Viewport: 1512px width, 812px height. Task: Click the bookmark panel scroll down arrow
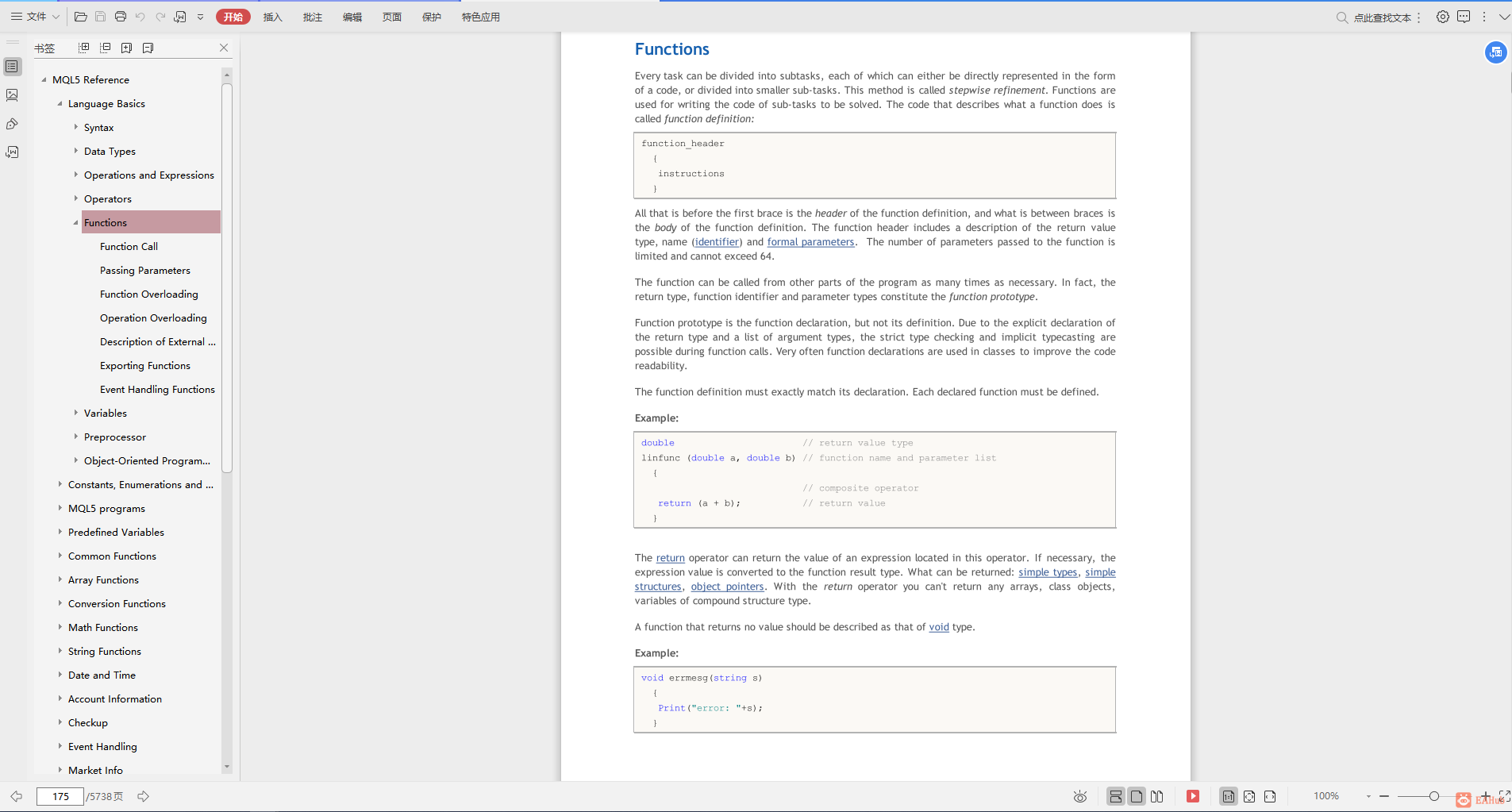click(x=227, y=767)
